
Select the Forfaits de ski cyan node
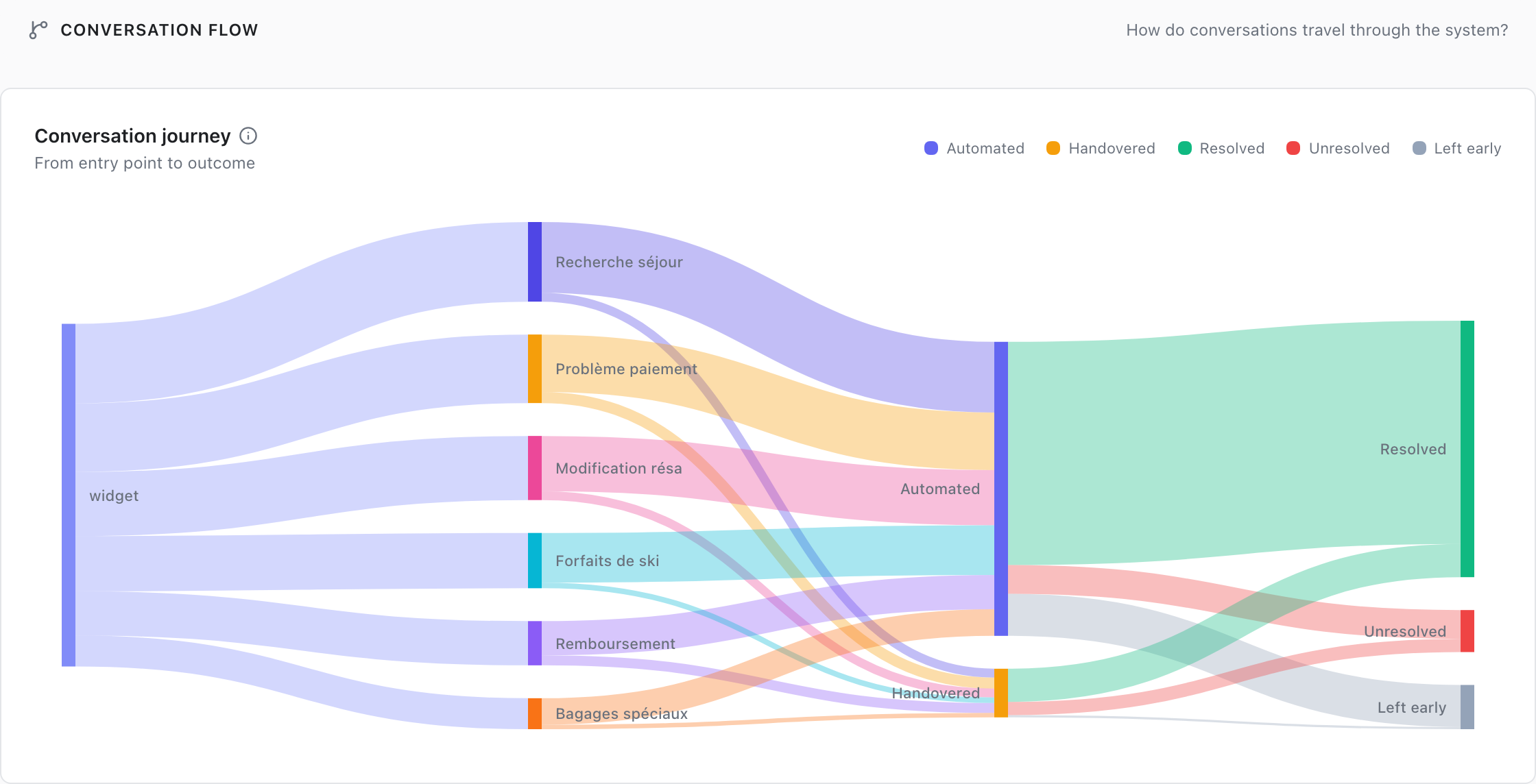click(535, 561)
